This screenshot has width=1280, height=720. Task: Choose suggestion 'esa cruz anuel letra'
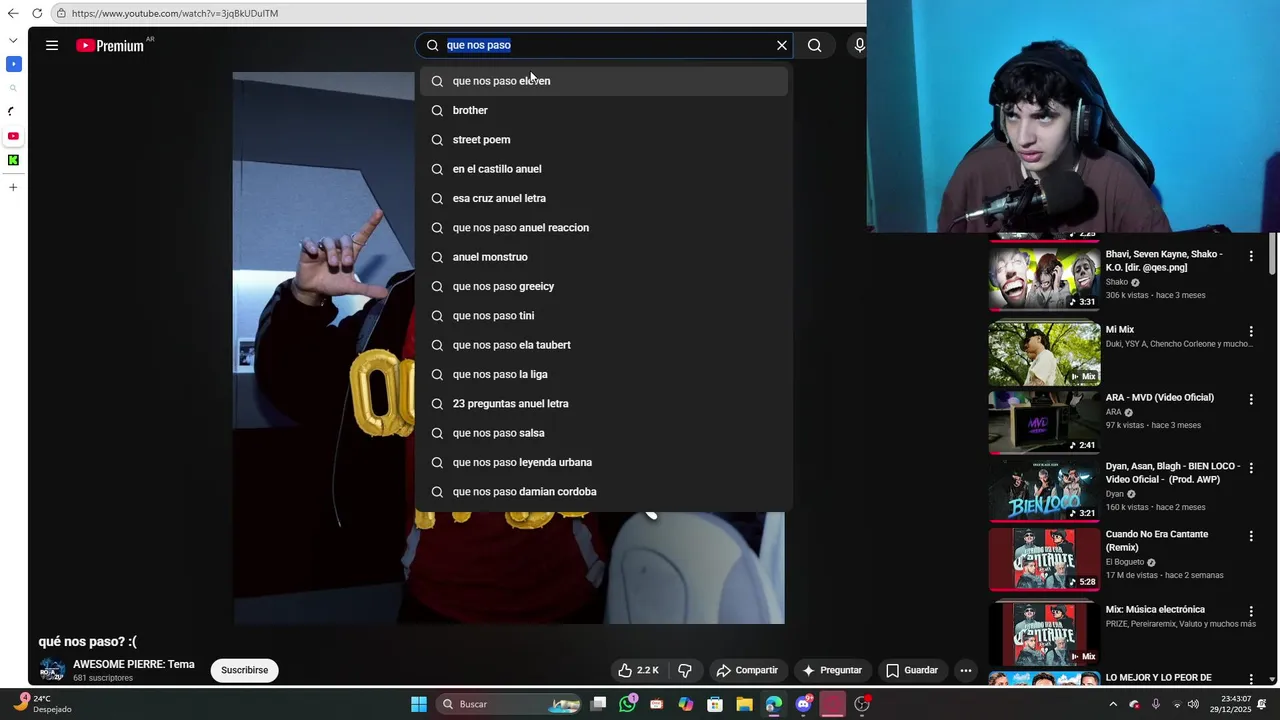click(x=604, y=198)
